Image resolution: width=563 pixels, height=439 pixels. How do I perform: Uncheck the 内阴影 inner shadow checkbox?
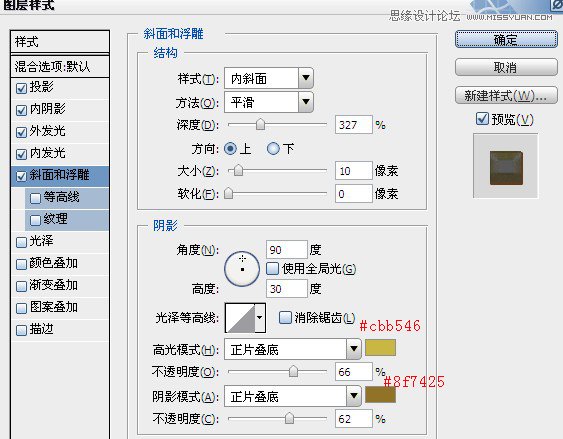pos(22,110)
